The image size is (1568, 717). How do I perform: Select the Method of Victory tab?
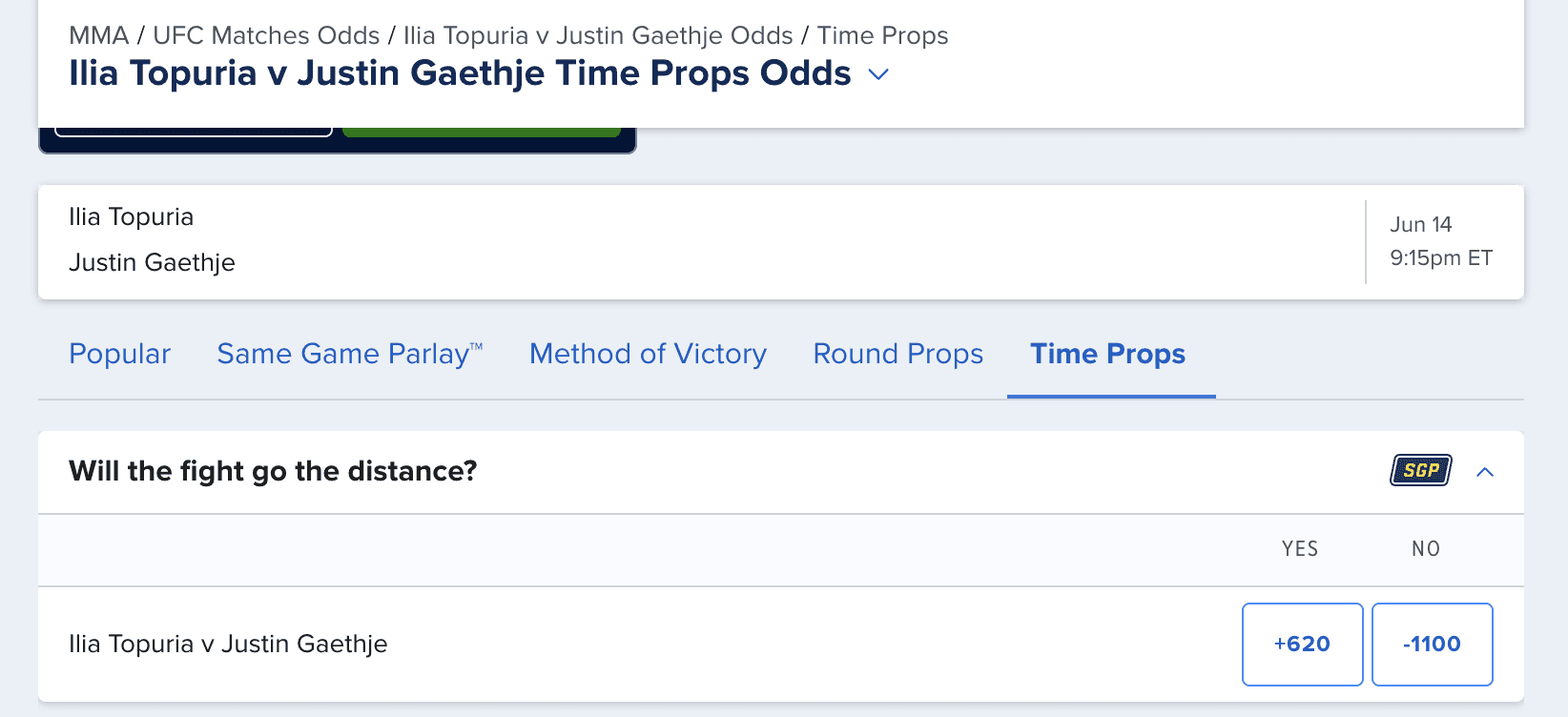coord(648,354)
